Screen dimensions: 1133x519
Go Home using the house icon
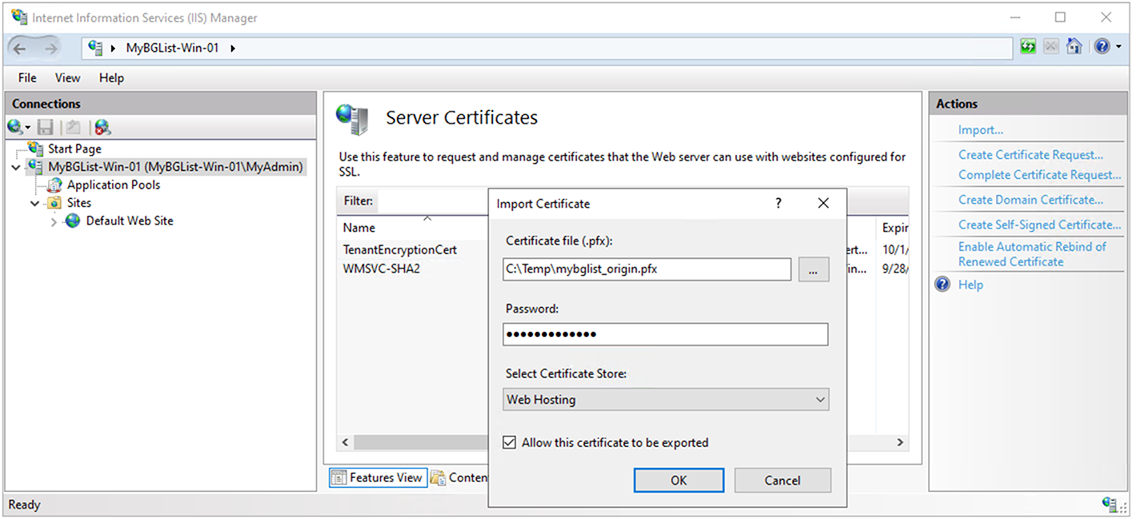click(1074, 47)
